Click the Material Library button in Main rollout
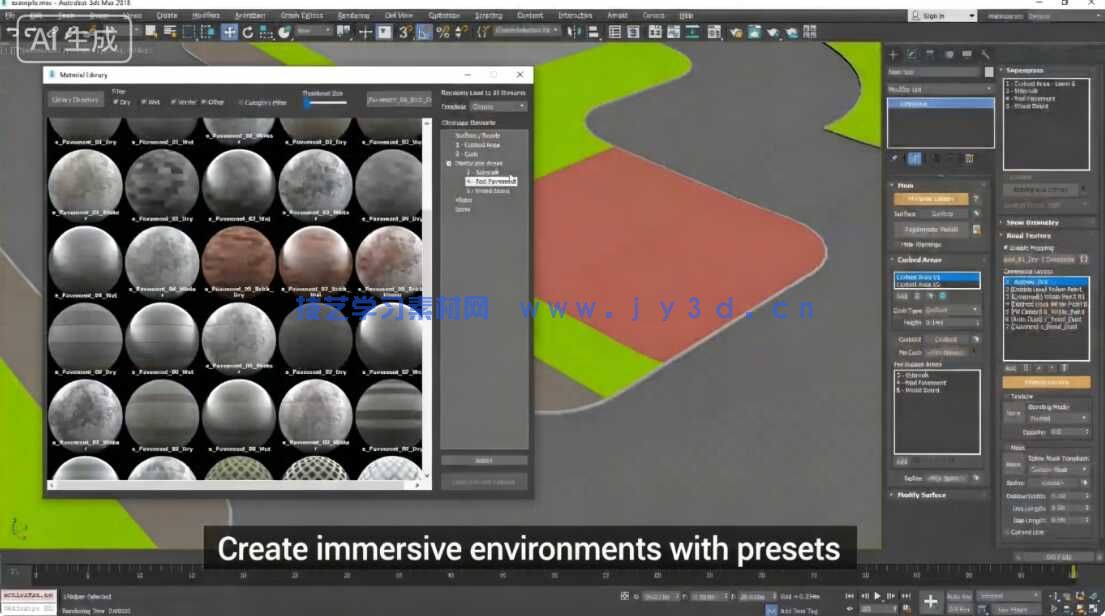The width and height of the screenshot is (1105, 616). [x=931, y=199]
